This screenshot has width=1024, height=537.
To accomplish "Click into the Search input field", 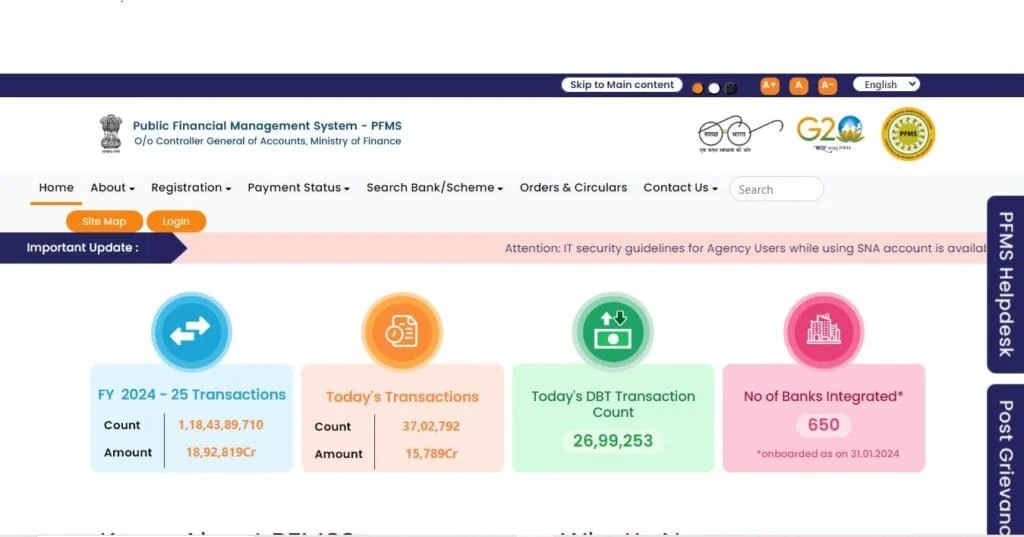I will [x=776, y=189].
